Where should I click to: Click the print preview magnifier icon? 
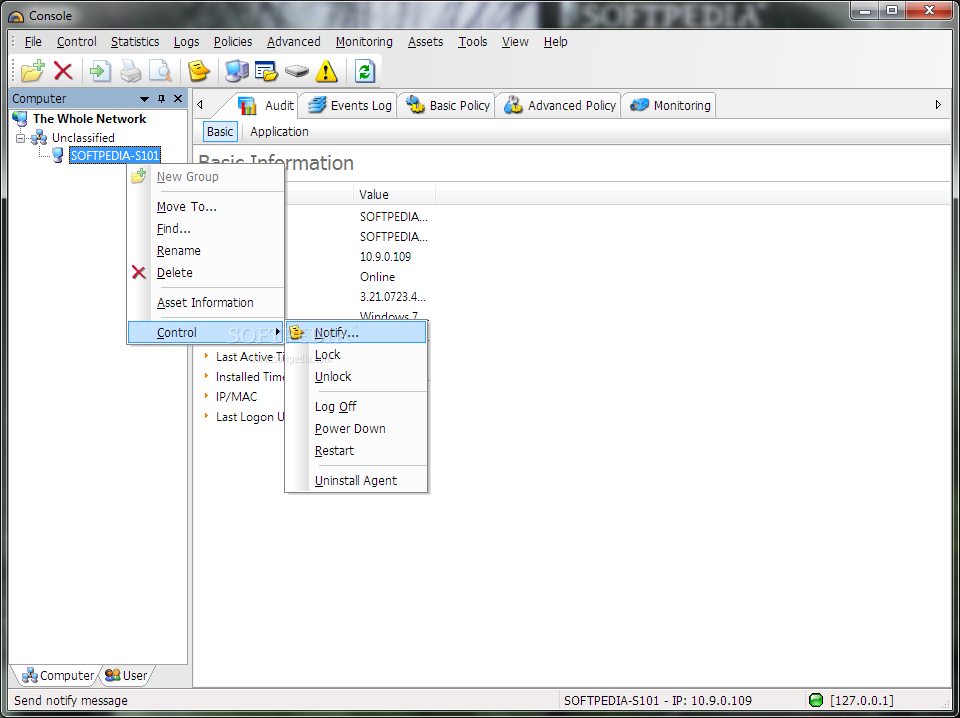tap(160, 71)
